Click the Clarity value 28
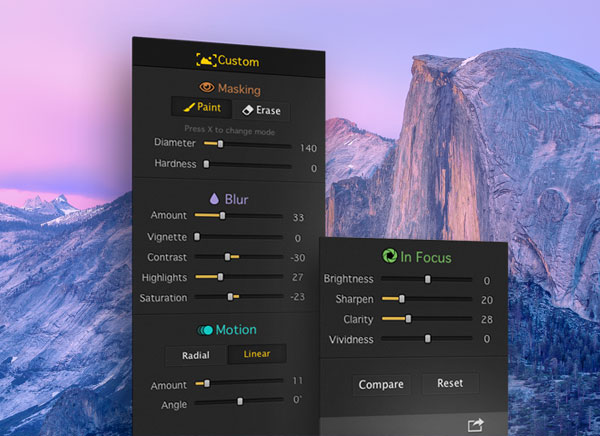The width and height of the screenshot is (600, 436). pyautogui.click(x=487, y=319)
